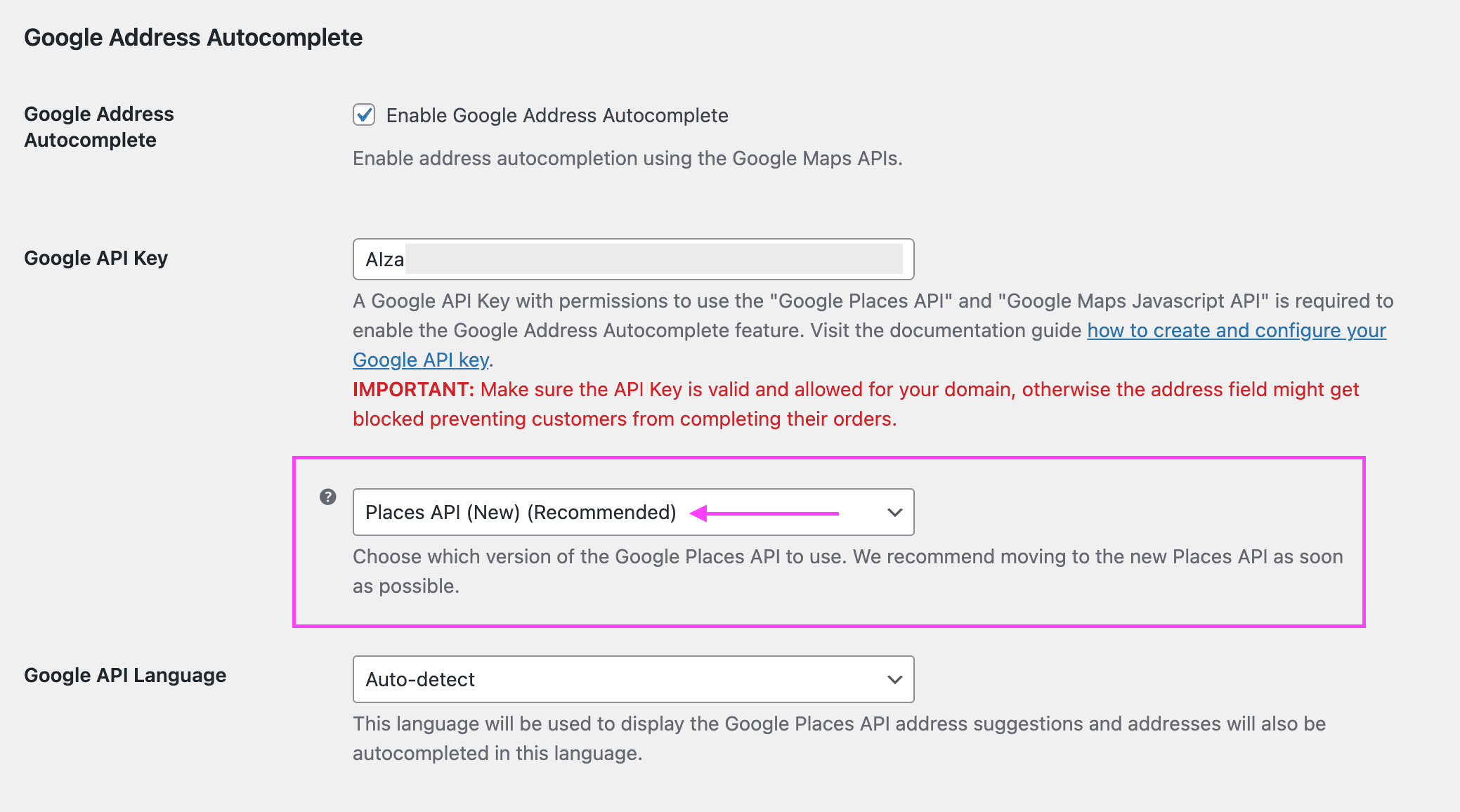Click the pink arrow pointing at the API selection
This screenshot has width=1460, height=812.
766,512
